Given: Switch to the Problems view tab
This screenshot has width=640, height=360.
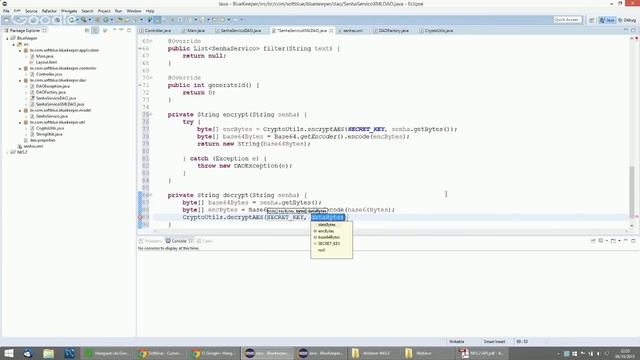Looking at the screenshot, I should 150,241.
